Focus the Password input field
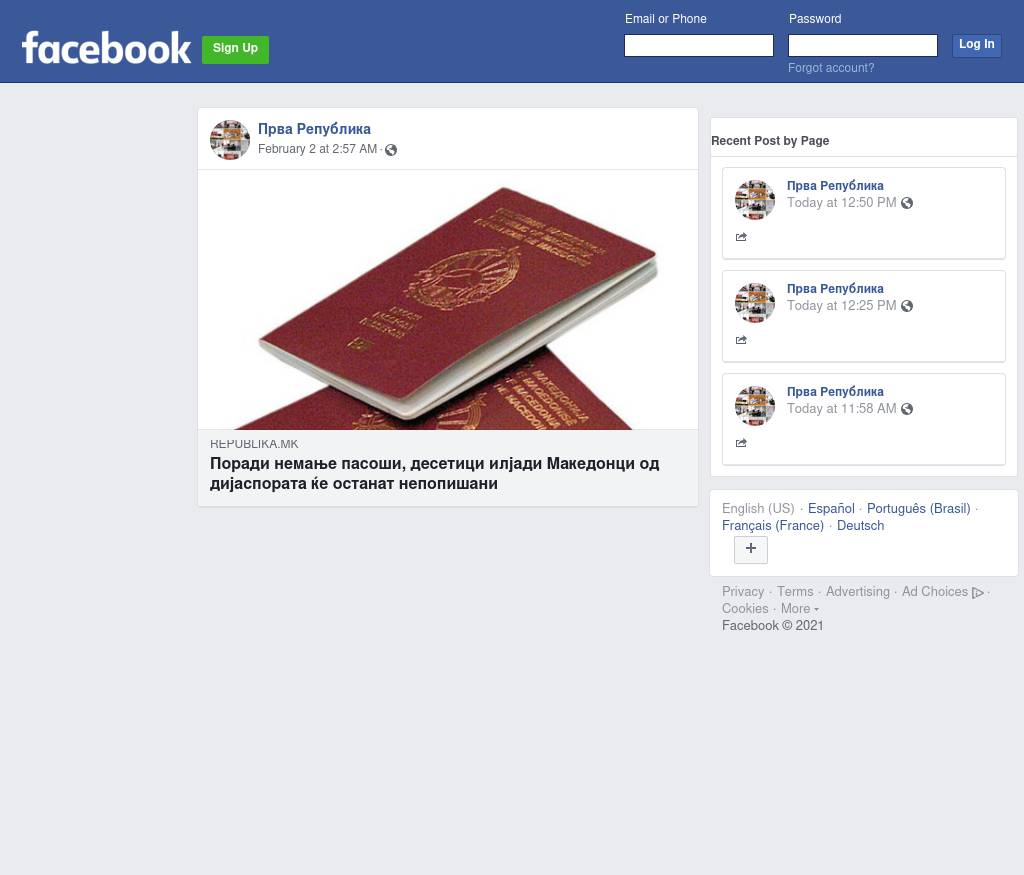 tap(863, 46)
